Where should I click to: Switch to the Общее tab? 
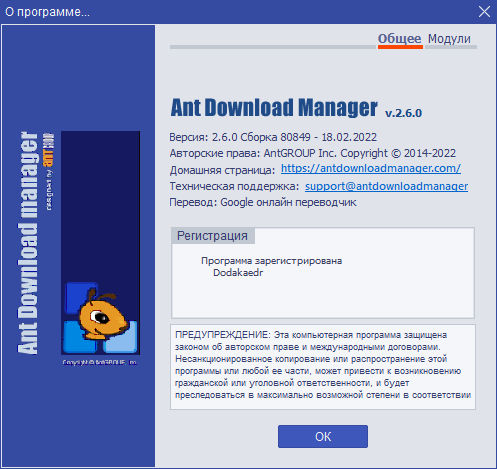pos(400,39)
